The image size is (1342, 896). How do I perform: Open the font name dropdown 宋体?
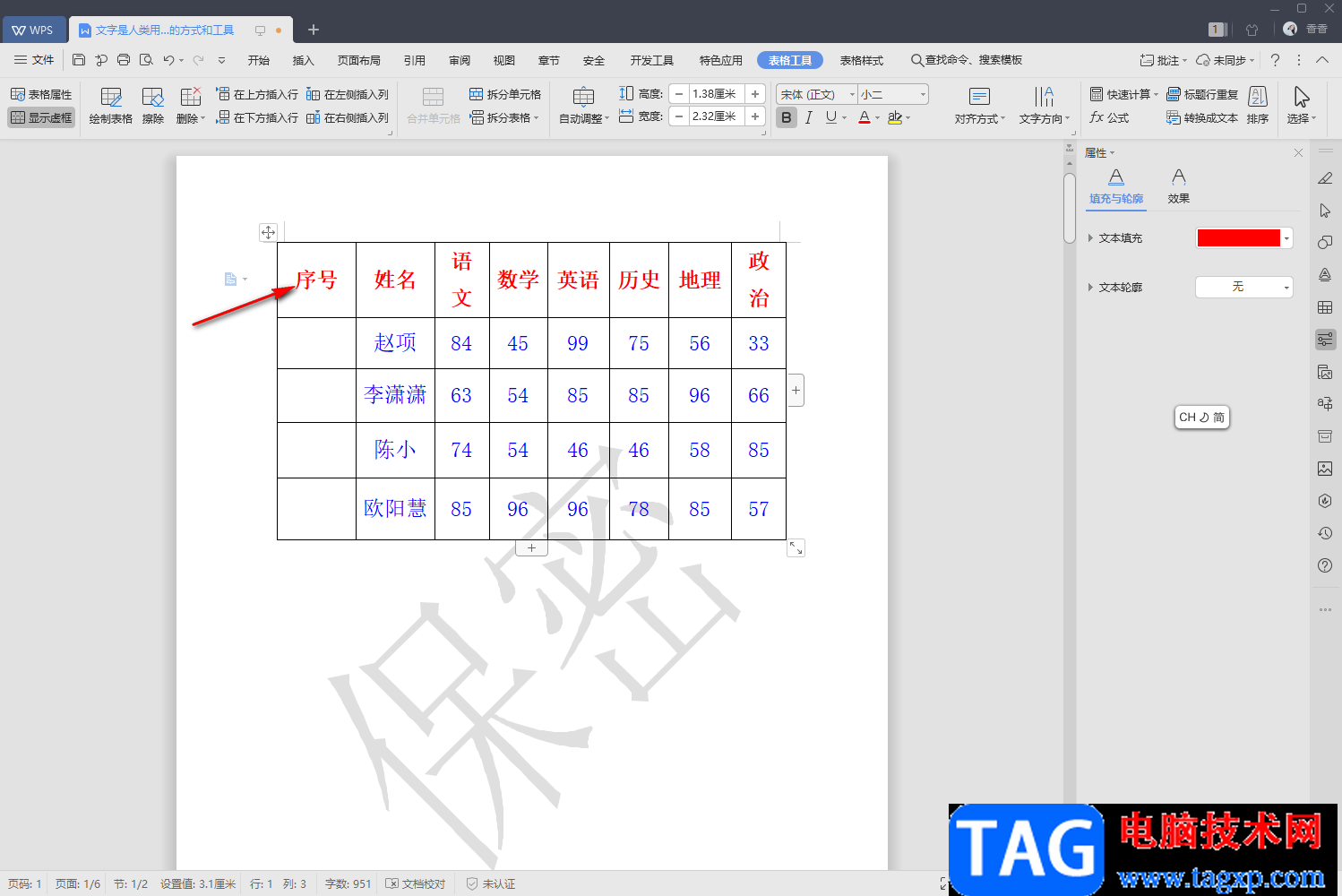pyautogui.click(x=851, y=94)
